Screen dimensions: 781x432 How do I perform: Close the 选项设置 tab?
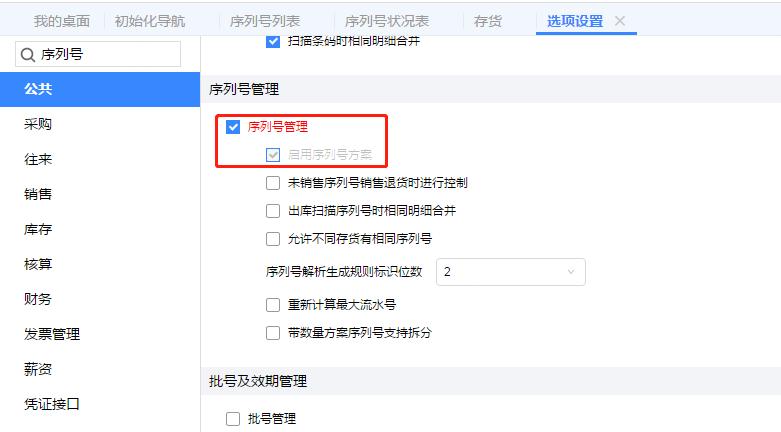(620, 21)
